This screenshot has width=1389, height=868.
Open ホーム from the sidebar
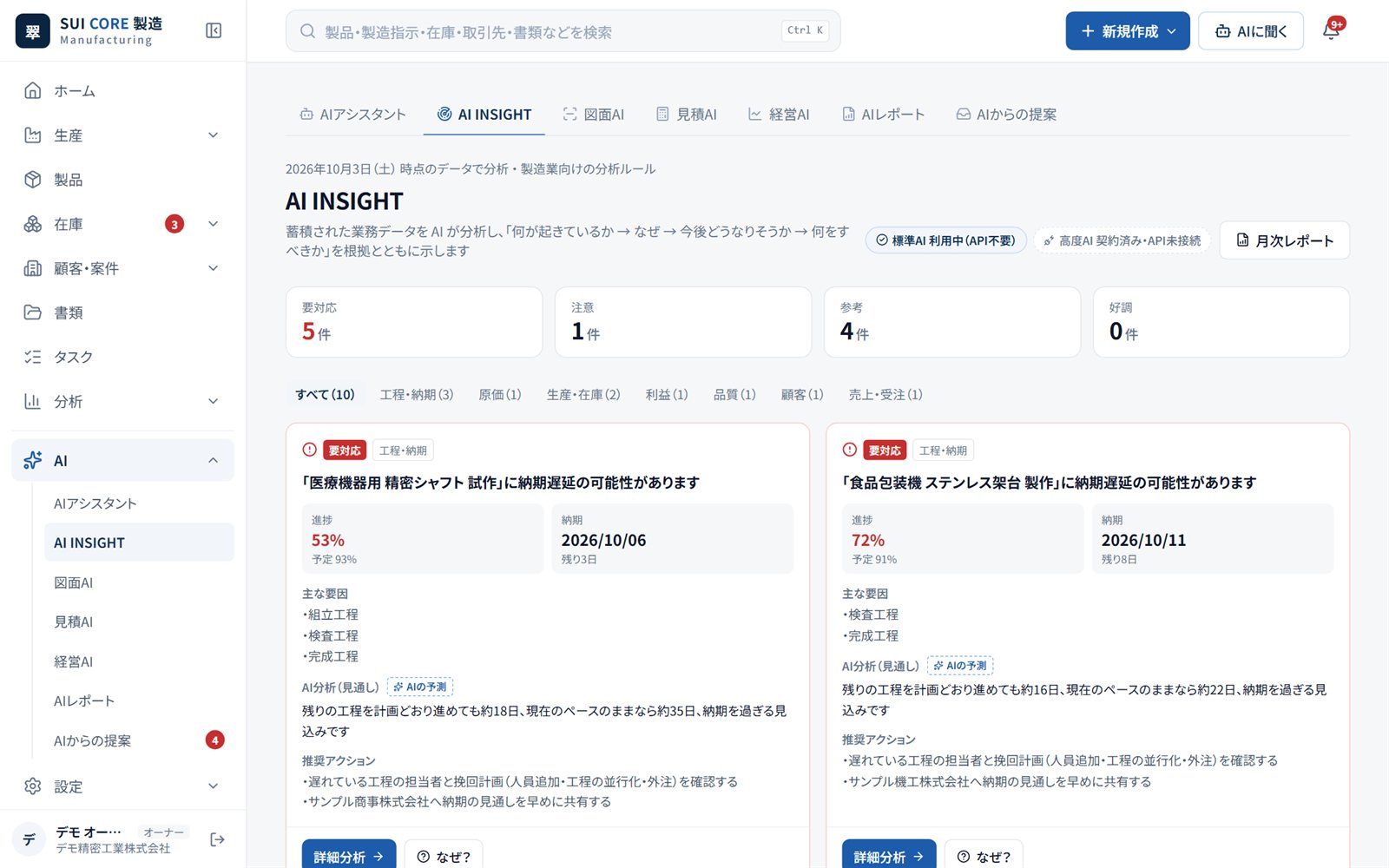122,90
